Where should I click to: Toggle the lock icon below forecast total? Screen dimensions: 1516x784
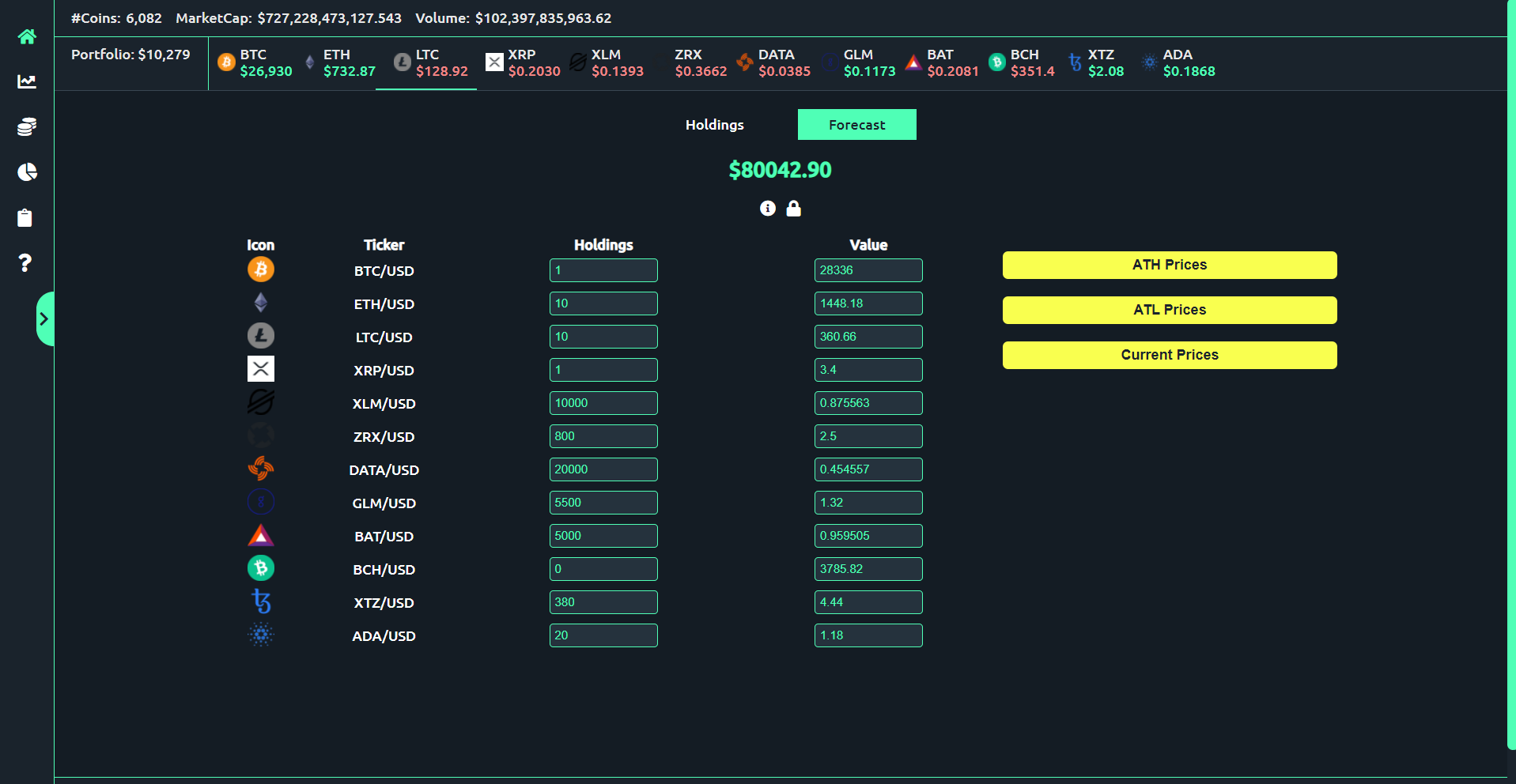point(794,208)
